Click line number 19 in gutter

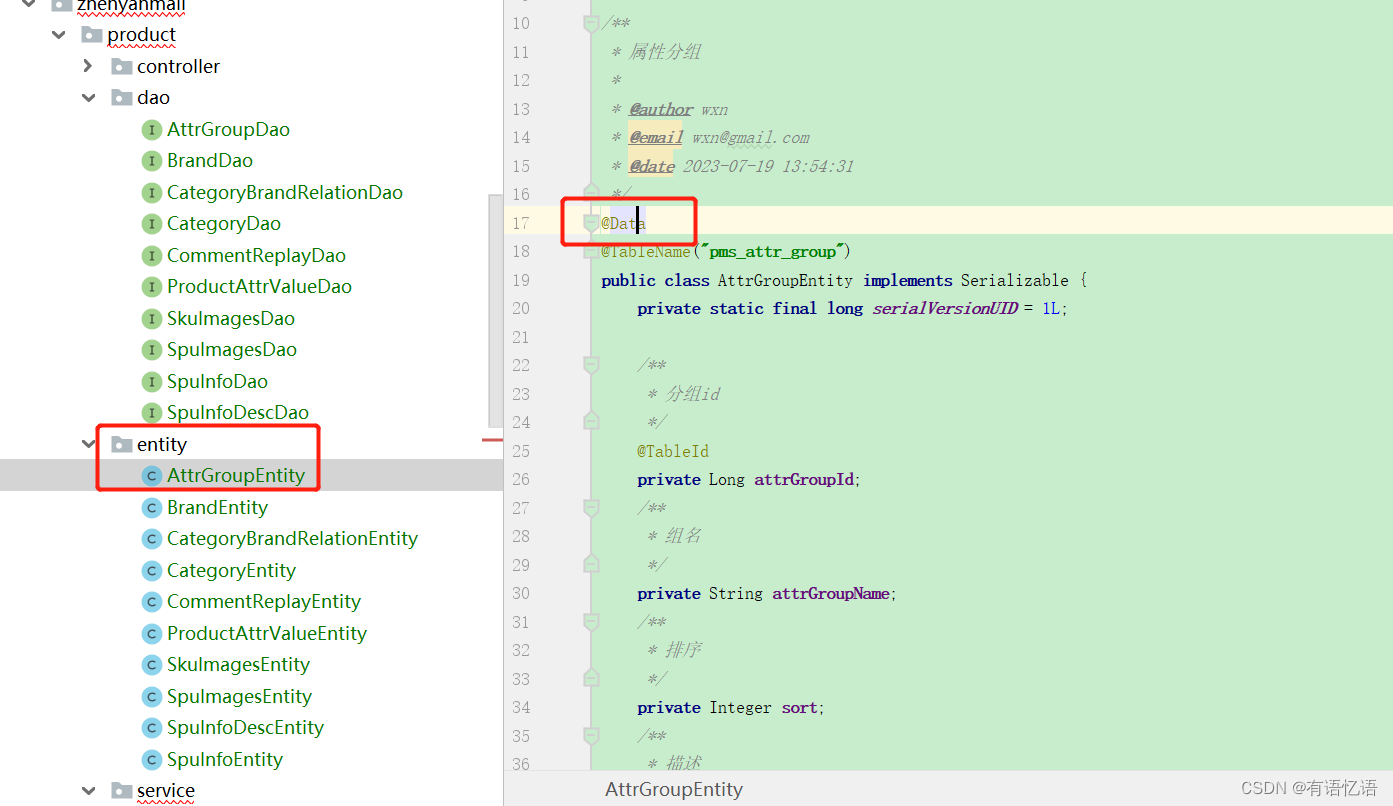tap(520, 280)
